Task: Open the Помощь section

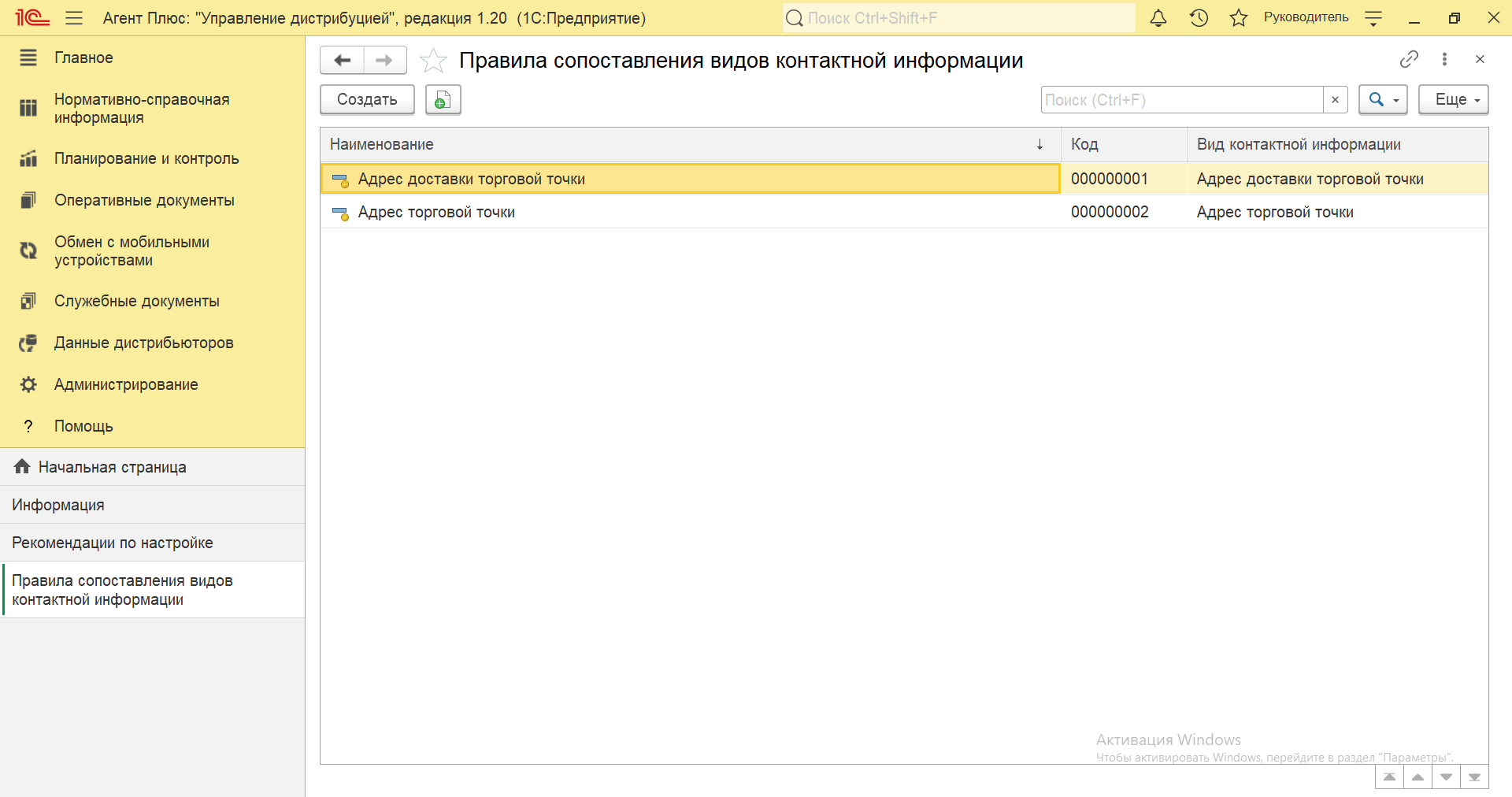Action: tap(152, 426)
